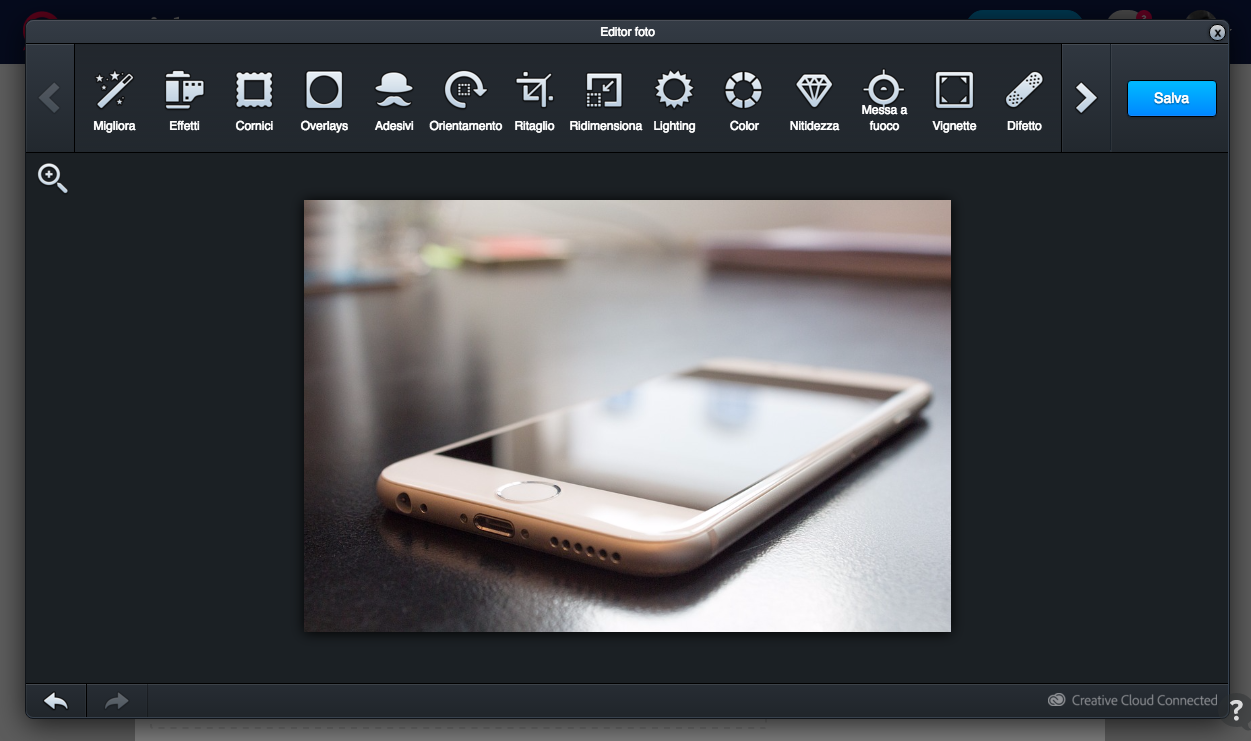Screen dimensions: 1251x741
Task: Save the edited photo with Salva
Action: pos(1171,98)
